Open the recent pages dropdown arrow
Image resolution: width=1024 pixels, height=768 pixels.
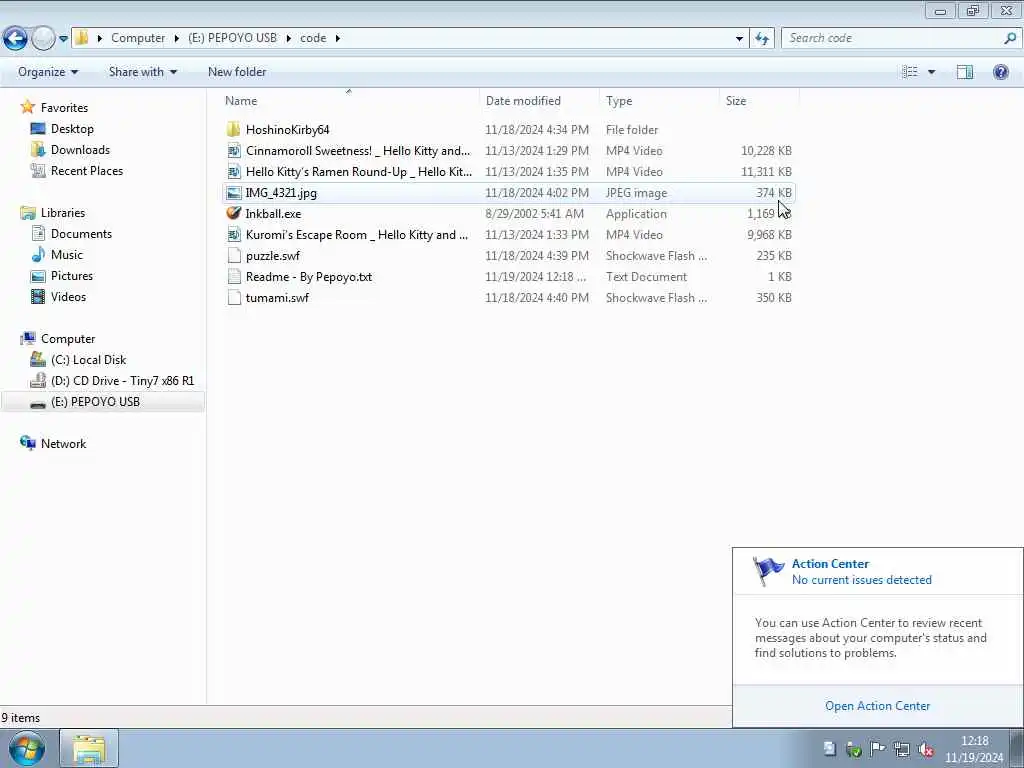[63, 39]
